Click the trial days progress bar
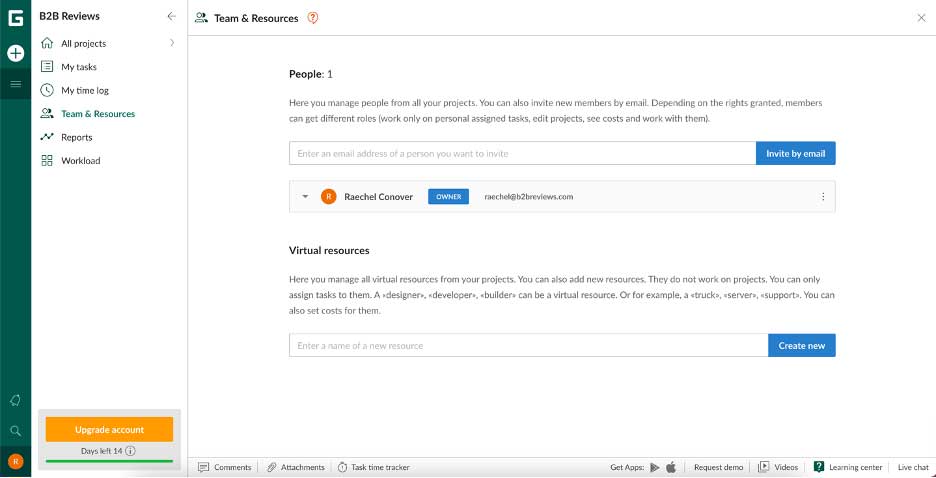 [109, 461]
